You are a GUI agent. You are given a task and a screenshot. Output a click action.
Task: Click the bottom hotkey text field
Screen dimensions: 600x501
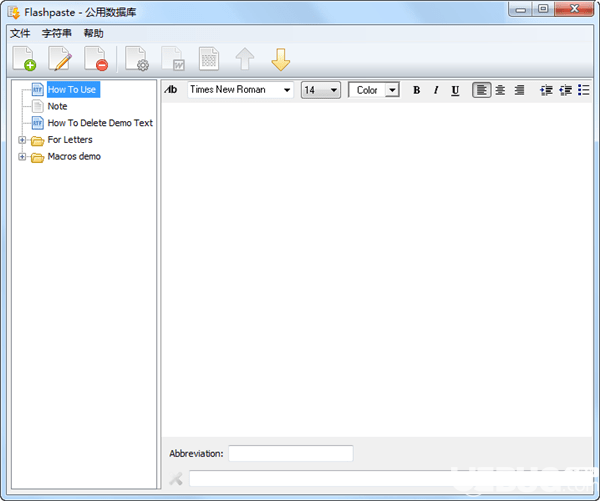390,478
